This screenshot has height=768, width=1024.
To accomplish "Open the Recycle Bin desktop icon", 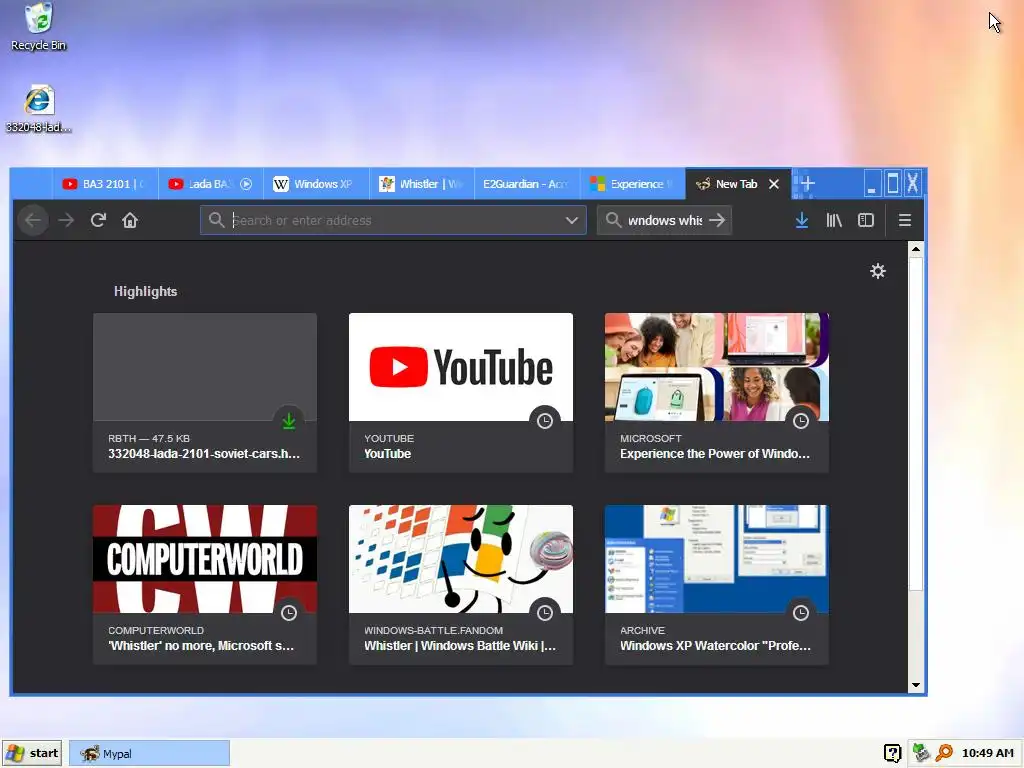I will [39, 27].
